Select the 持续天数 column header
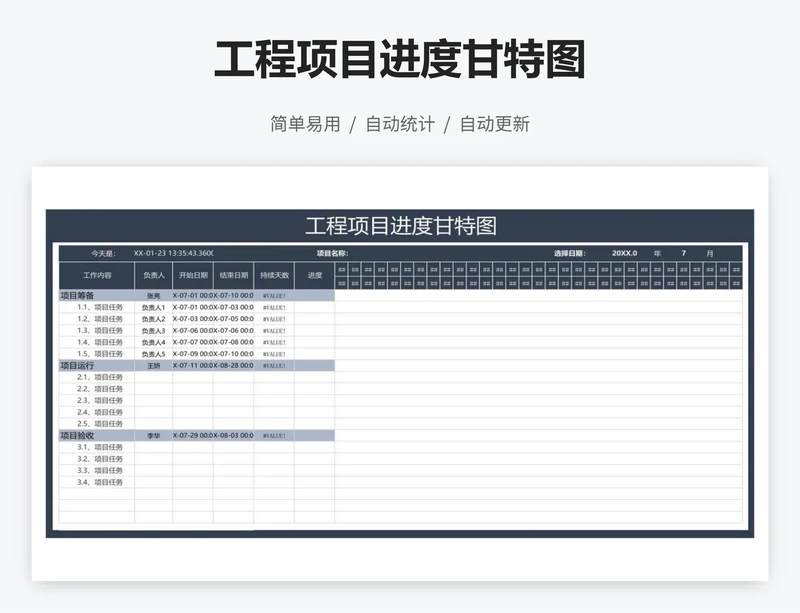800x613 pixels. [x=274, y=276]
